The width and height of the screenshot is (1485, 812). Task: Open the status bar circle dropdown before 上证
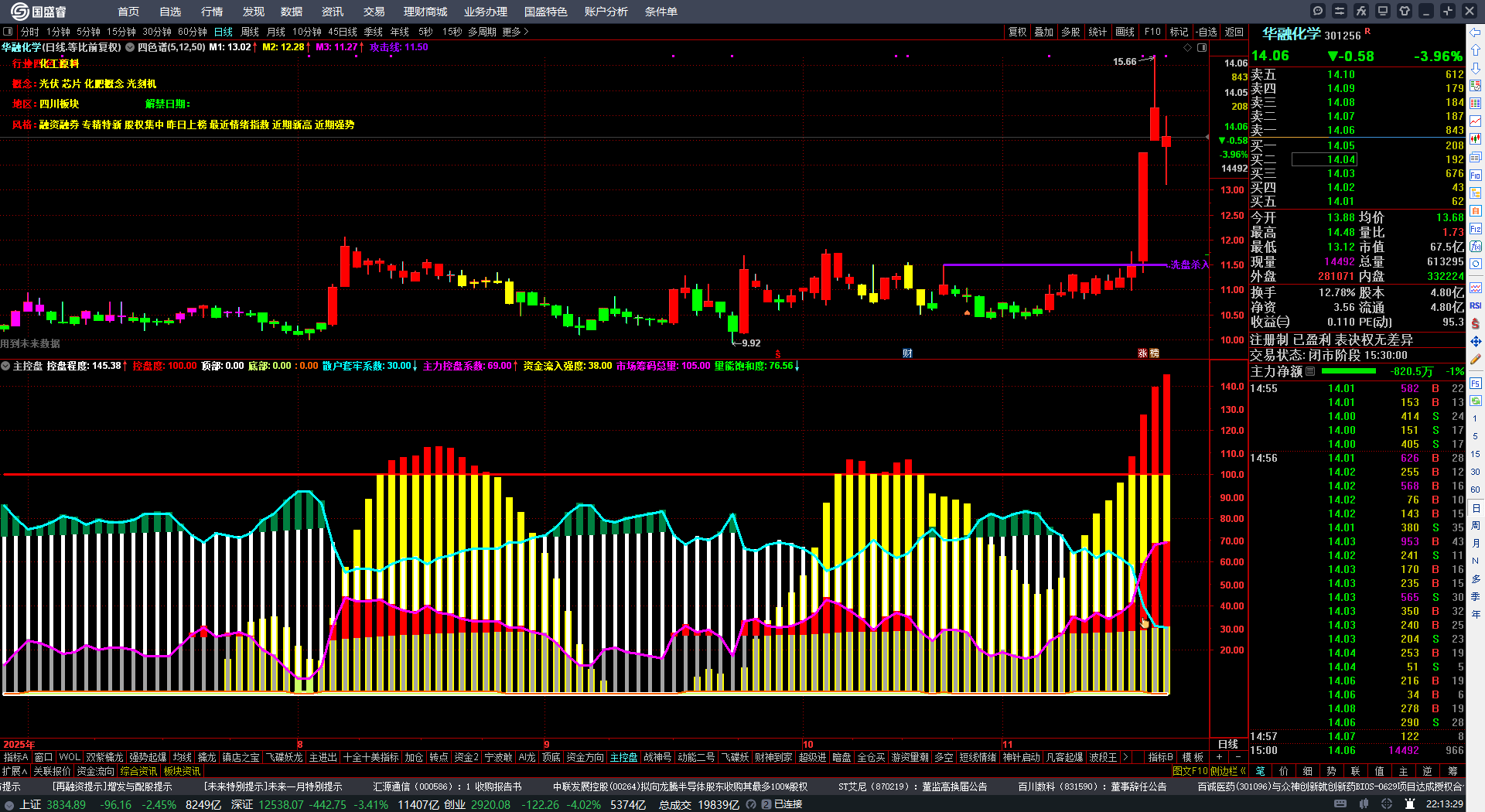pyautogui.click(x=9, y=804)
